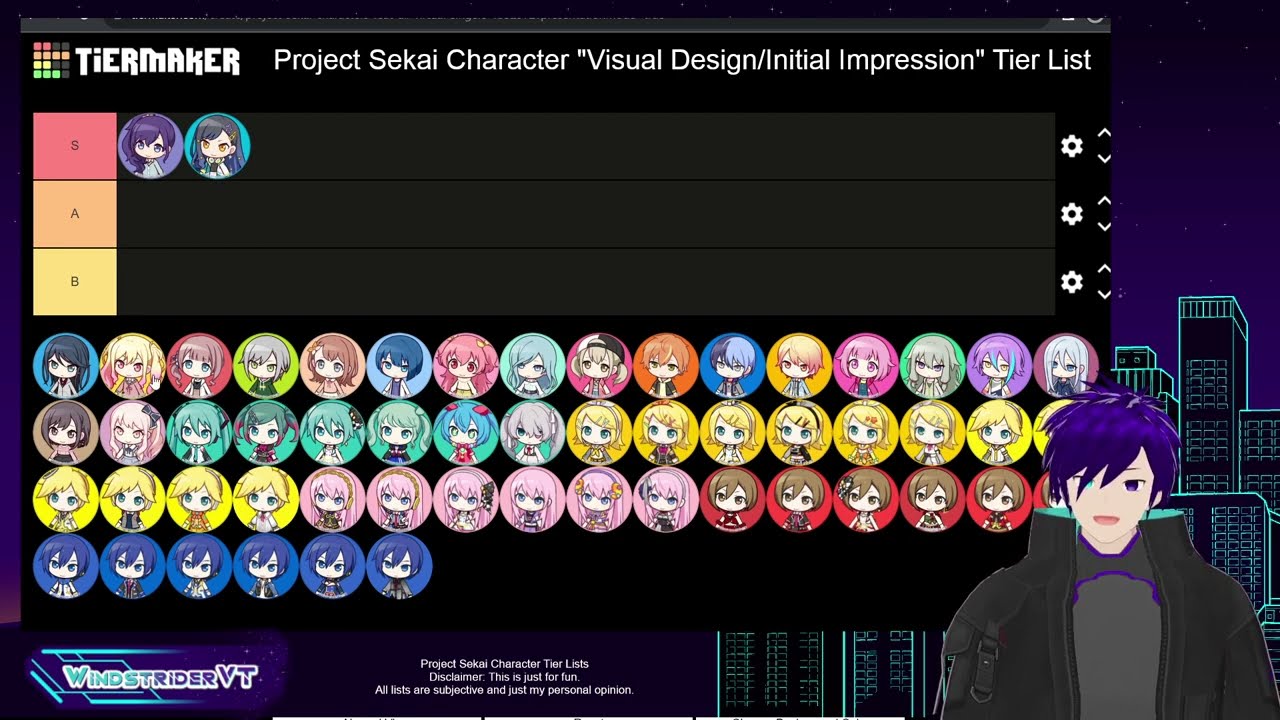
Task: Pick the Rin with large black headband bow
Action: pos(799,433)
